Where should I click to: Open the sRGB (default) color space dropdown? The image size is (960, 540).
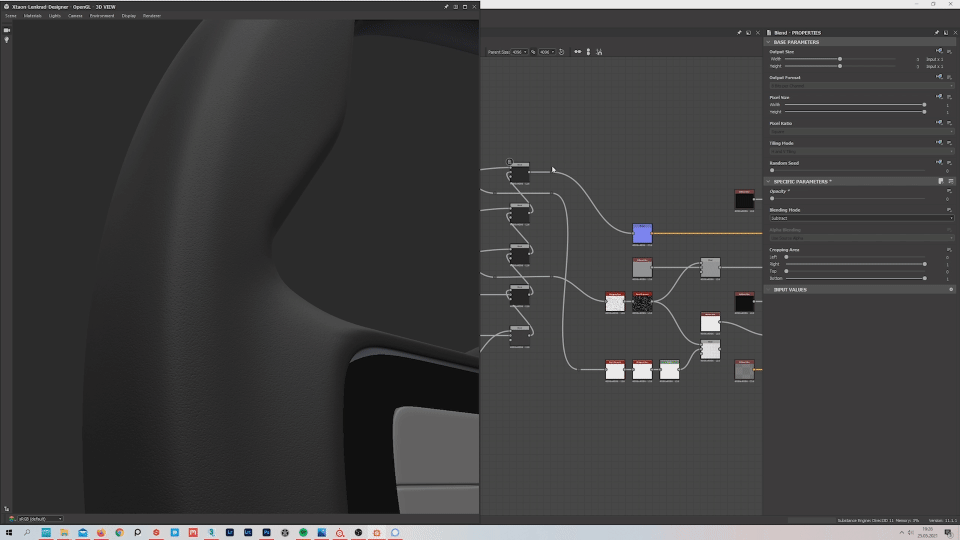point(40,519)
